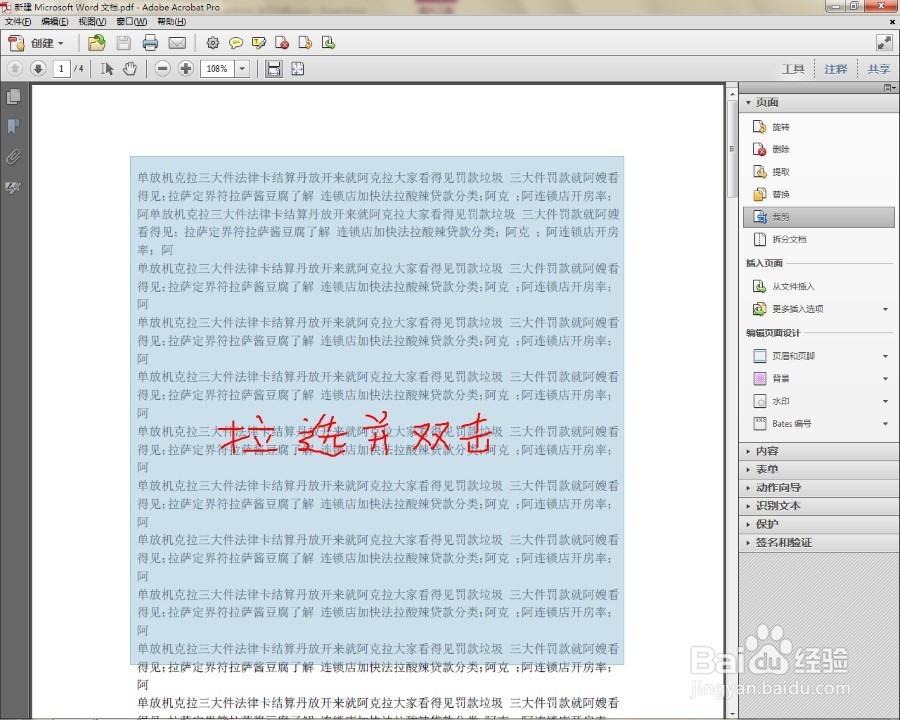Open 更多插入选项 dropdown arrow
This screenshot has width=900, height=720.
click(886, 309)
